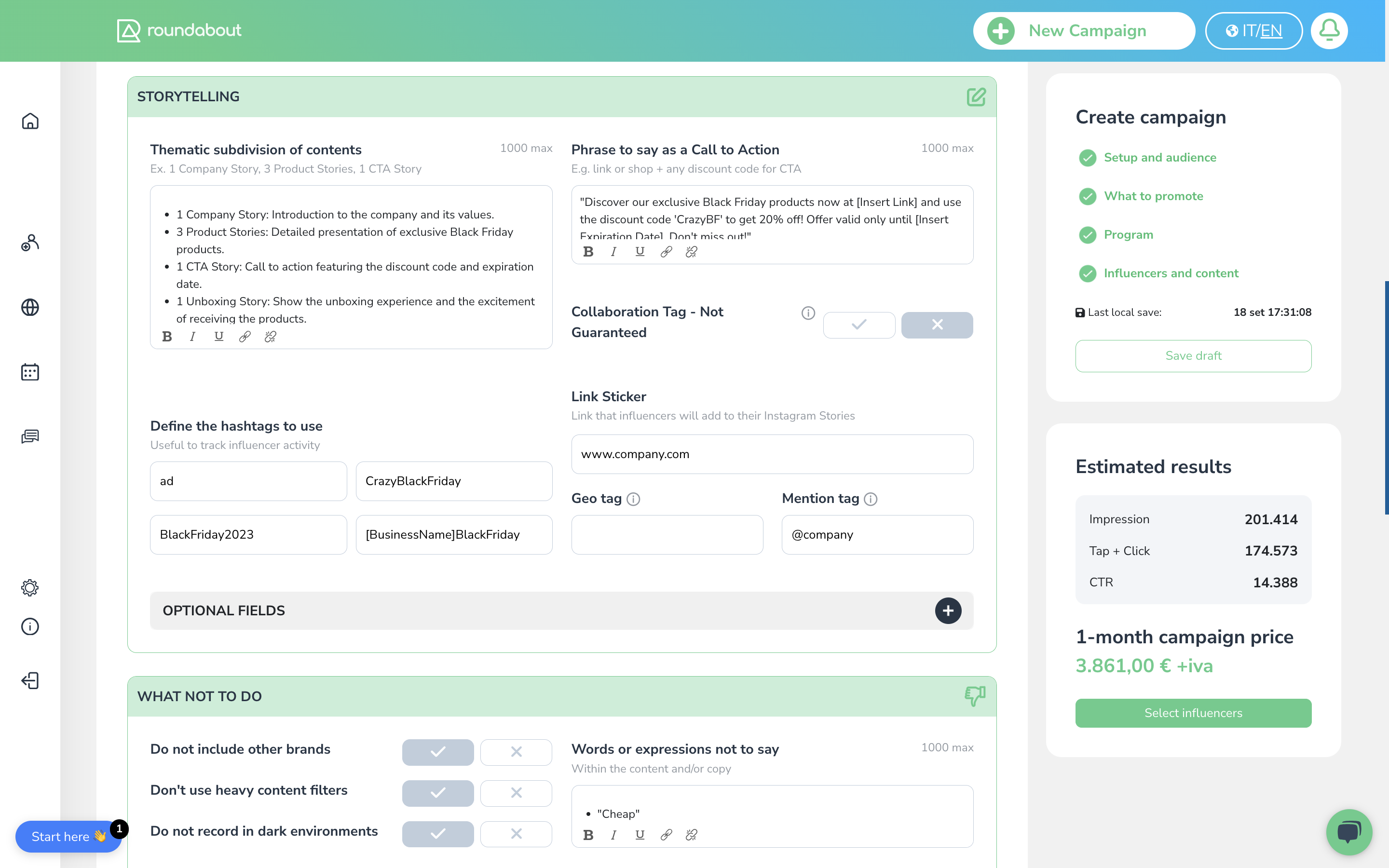Turn off 'Don't use heavy content filters'
This screenshot has width=1389, height=868.
tap(516, 793)
